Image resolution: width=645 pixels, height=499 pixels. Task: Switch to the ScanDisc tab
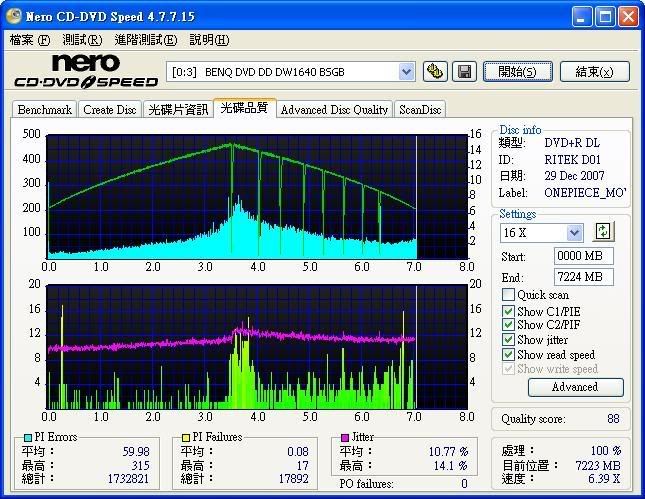tap(420, 110)
